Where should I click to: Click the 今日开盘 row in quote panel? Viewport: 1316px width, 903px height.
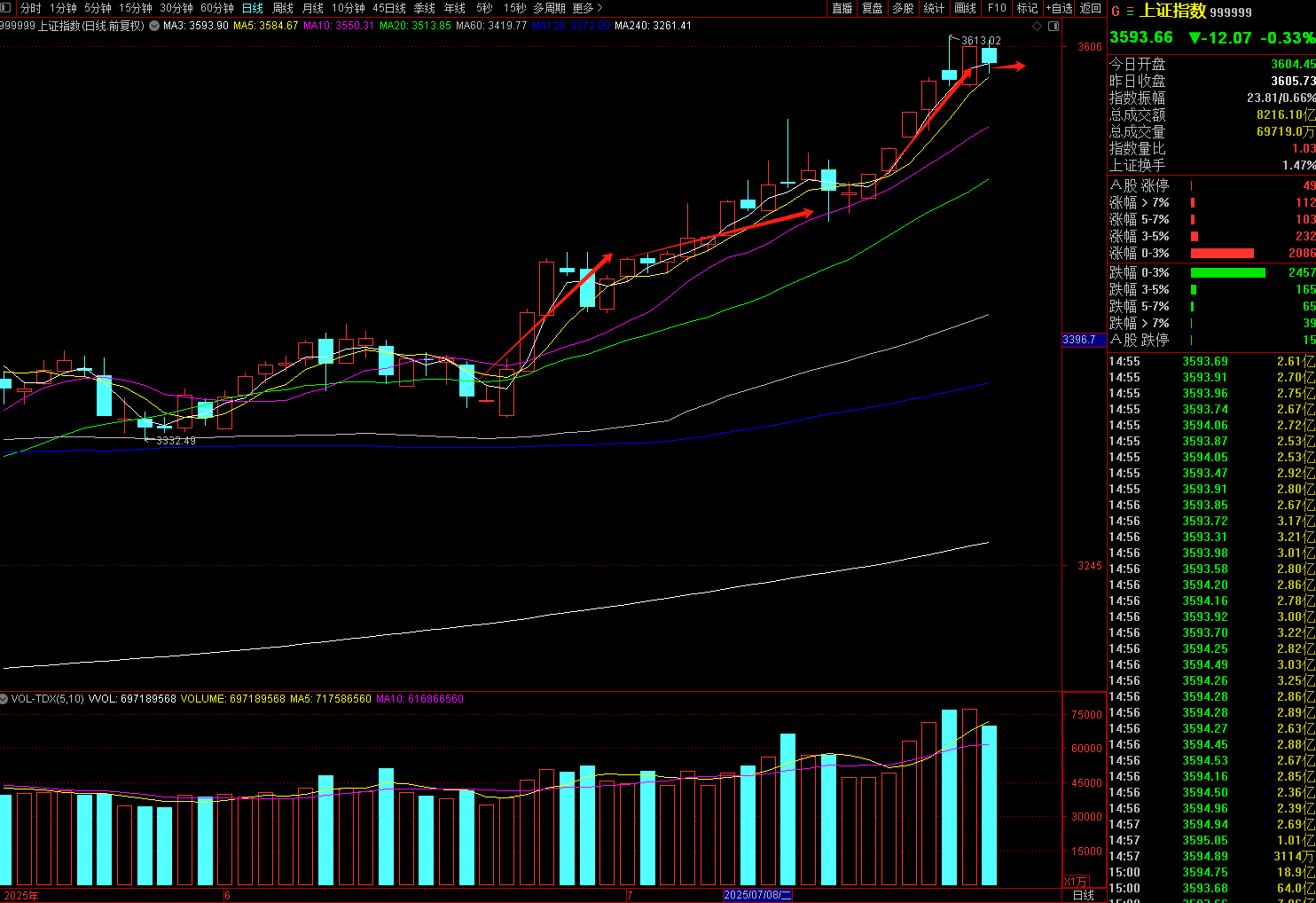(1212, 64)
